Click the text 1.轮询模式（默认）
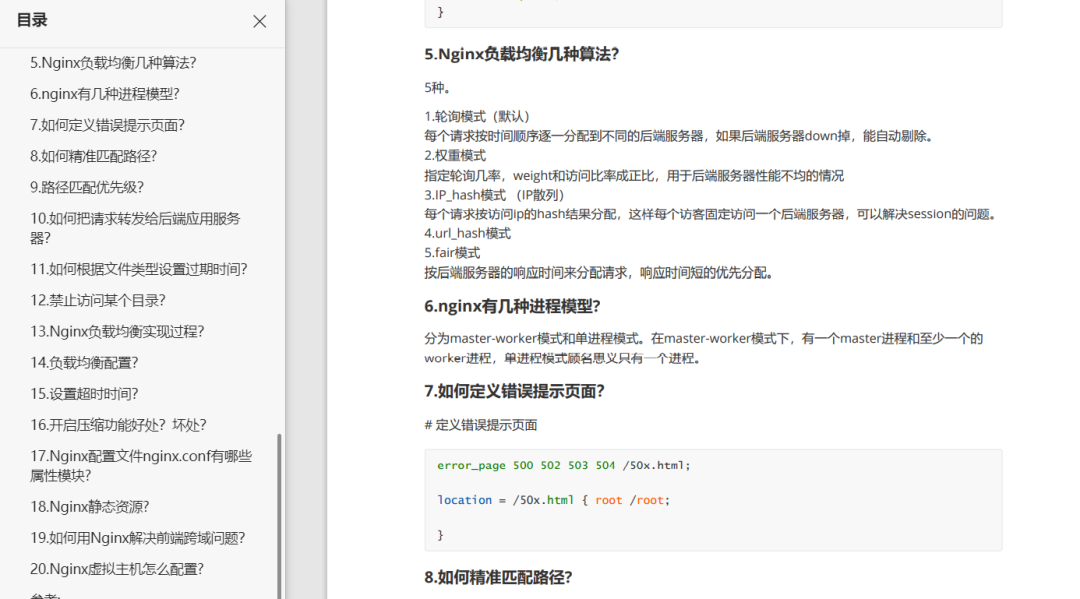 (x=477, y=116)
